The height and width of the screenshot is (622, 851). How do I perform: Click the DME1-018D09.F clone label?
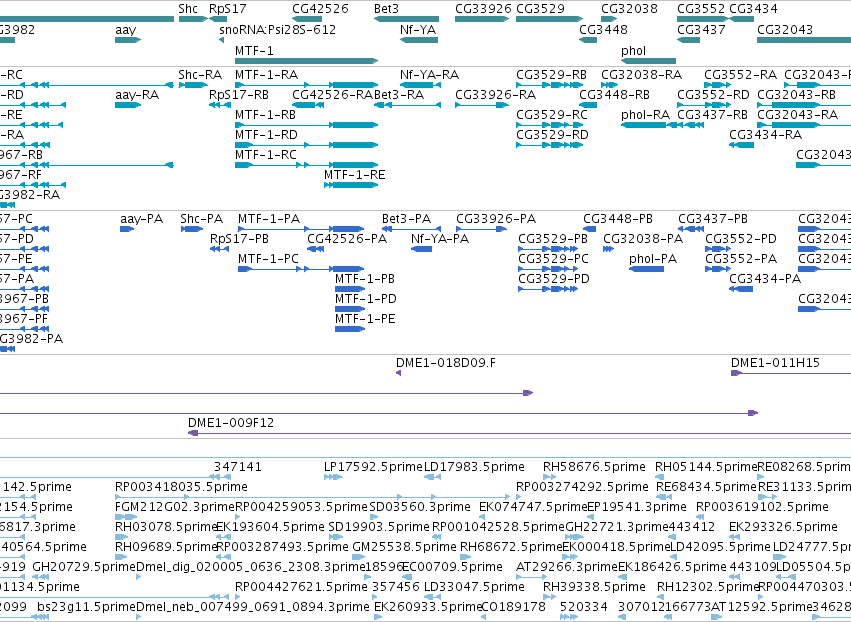click(446, 363)
